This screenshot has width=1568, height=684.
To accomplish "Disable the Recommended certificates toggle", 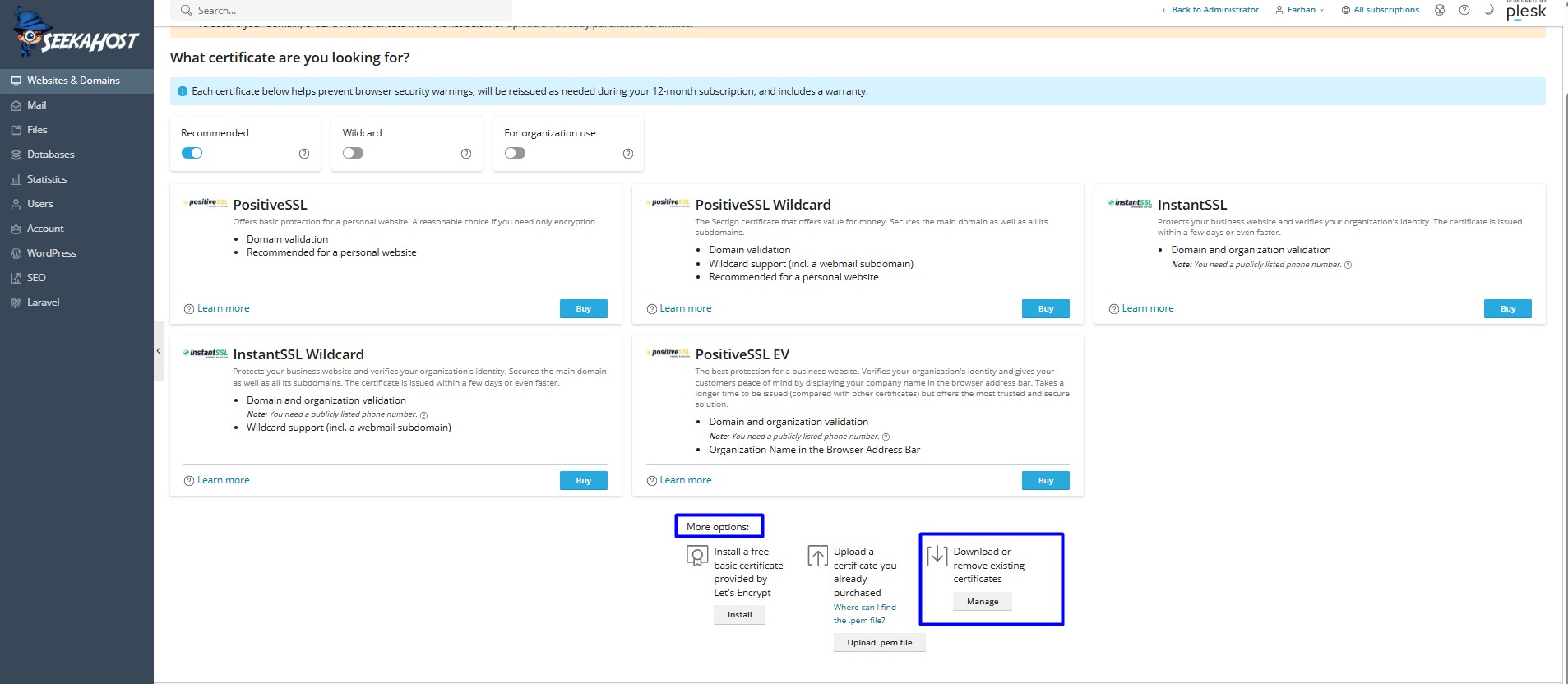I will (x=192, y=153).
